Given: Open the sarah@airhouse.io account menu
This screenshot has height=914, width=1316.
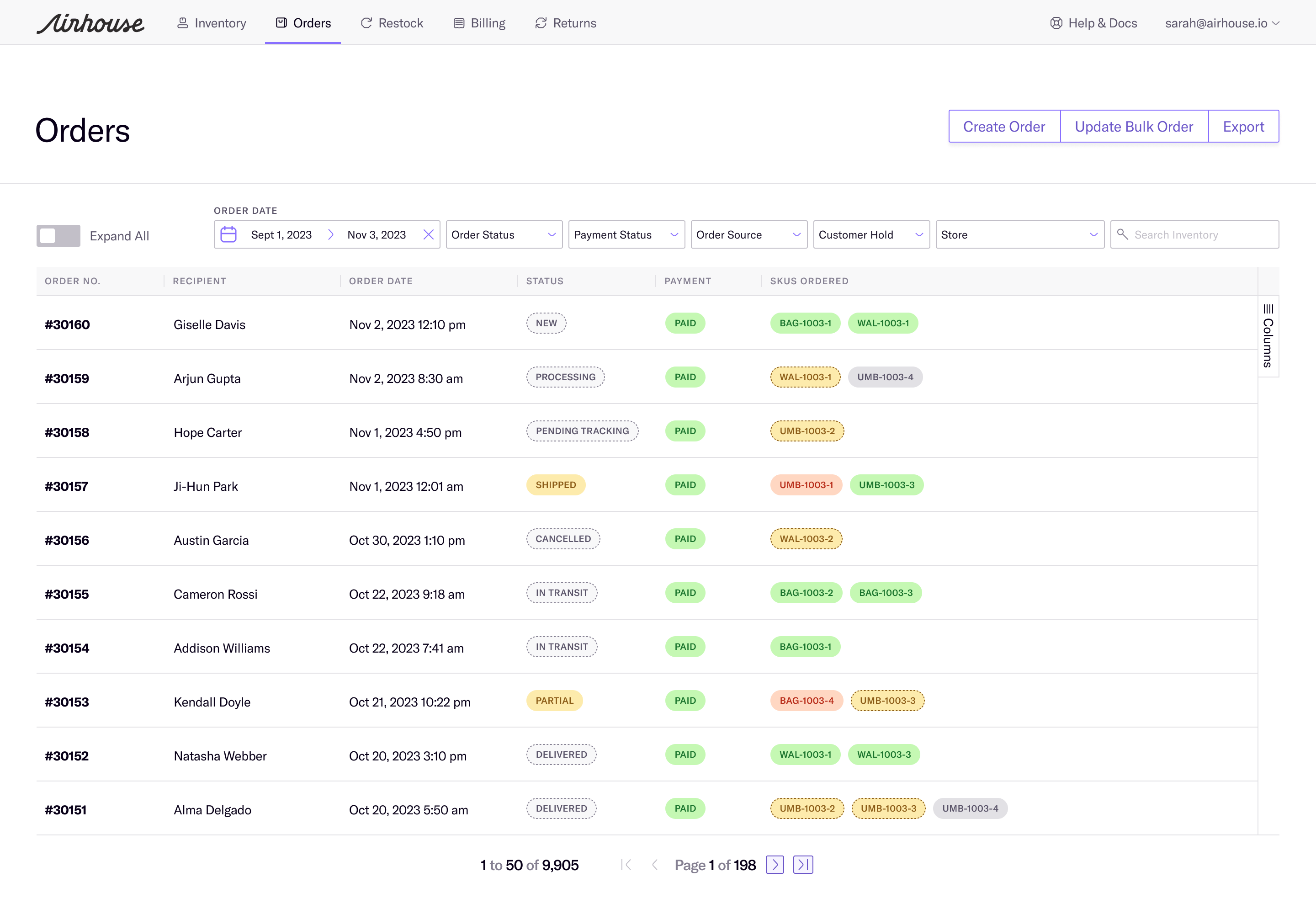Looking at the screenshot, I should click(x=1221, y=23).
